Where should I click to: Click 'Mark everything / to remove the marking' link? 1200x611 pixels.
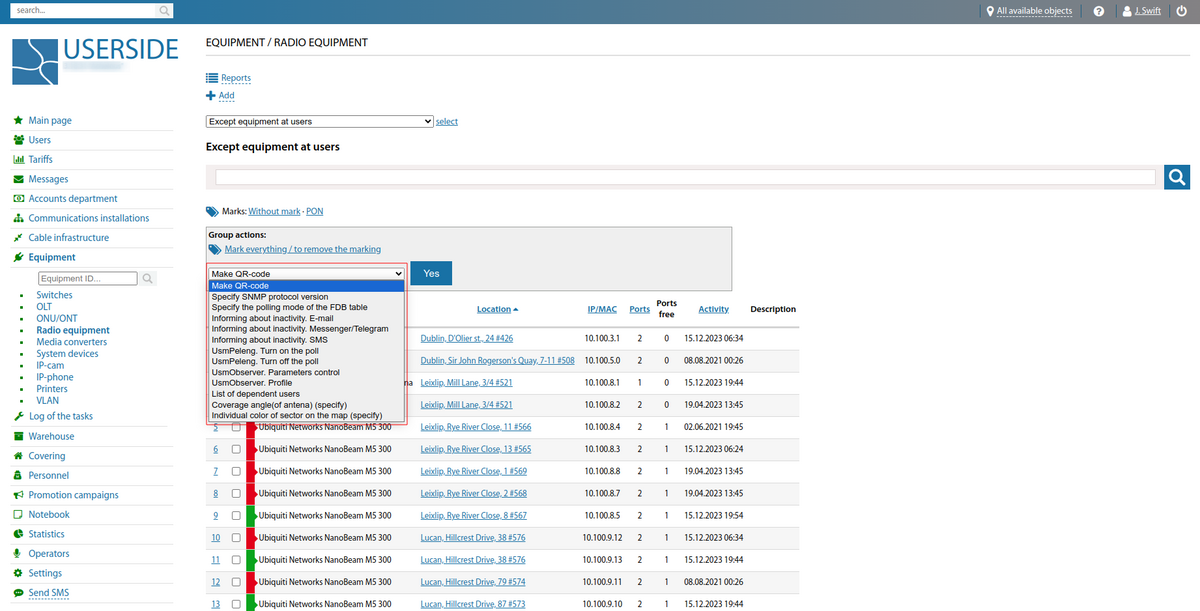click(x=302, y=249)
